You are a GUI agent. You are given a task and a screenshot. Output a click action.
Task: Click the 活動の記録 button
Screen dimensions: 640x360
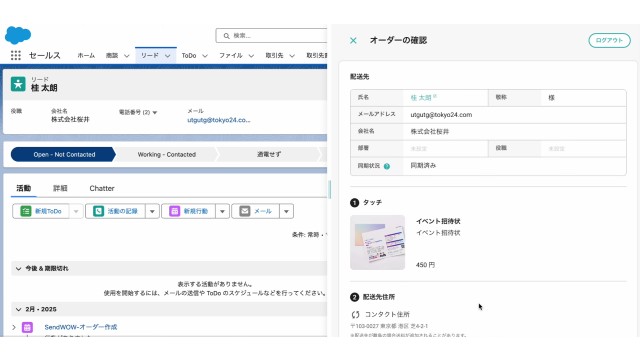pos(116,211)
